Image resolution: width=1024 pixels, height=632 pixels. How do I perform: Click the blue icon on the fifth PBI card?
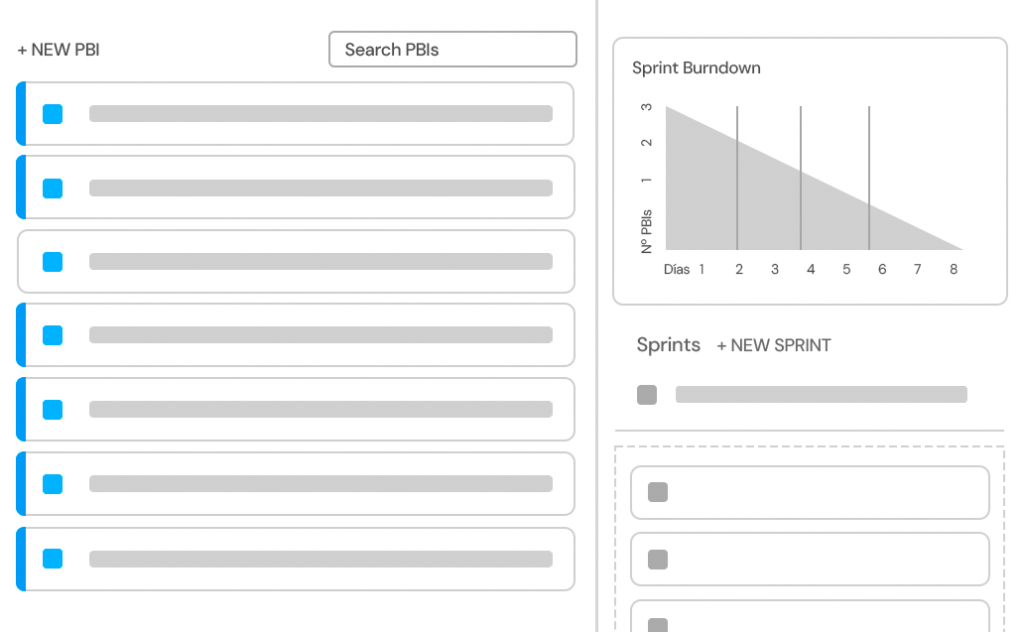[x=51, y=409]
